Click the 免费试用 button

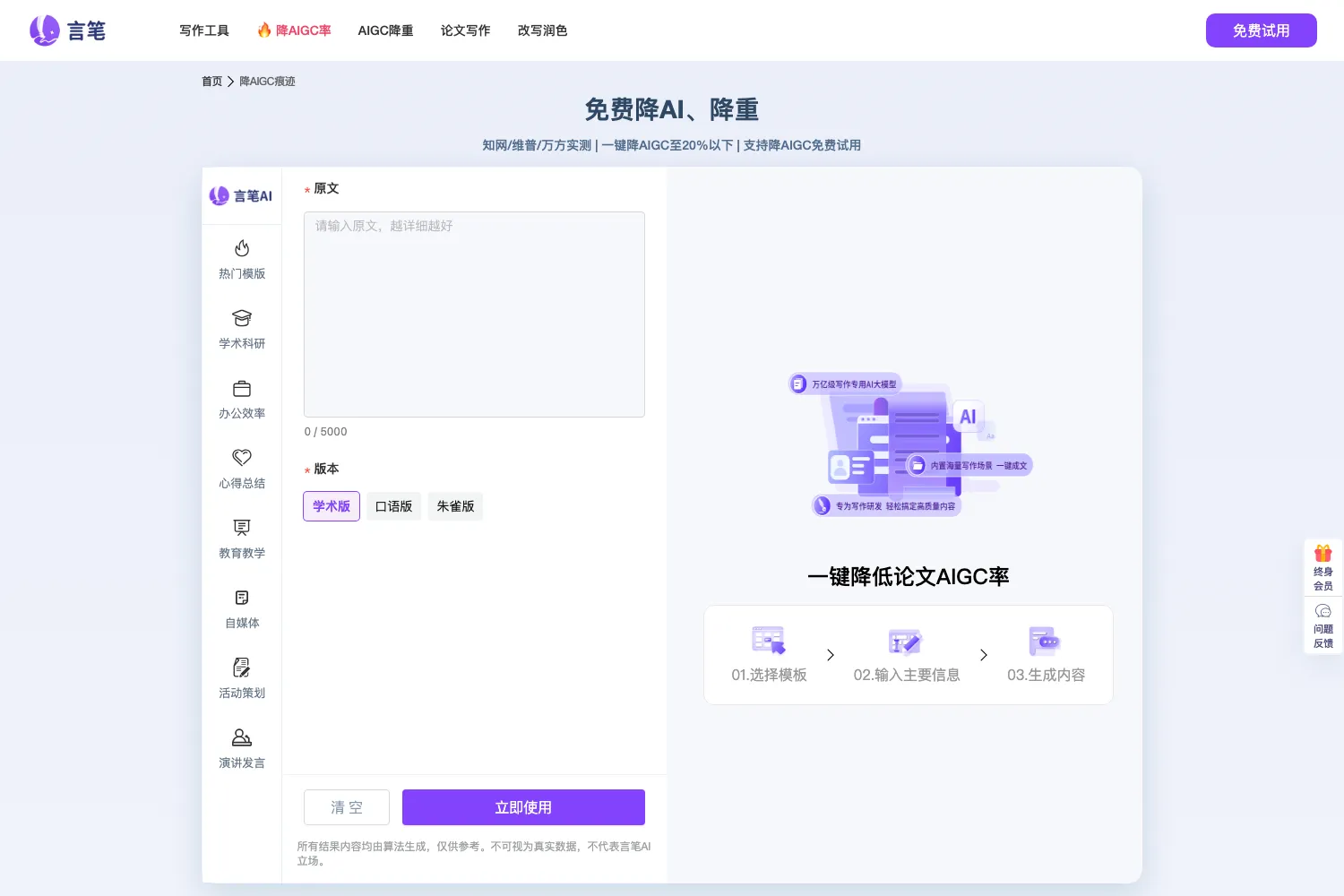point(1261,30)
